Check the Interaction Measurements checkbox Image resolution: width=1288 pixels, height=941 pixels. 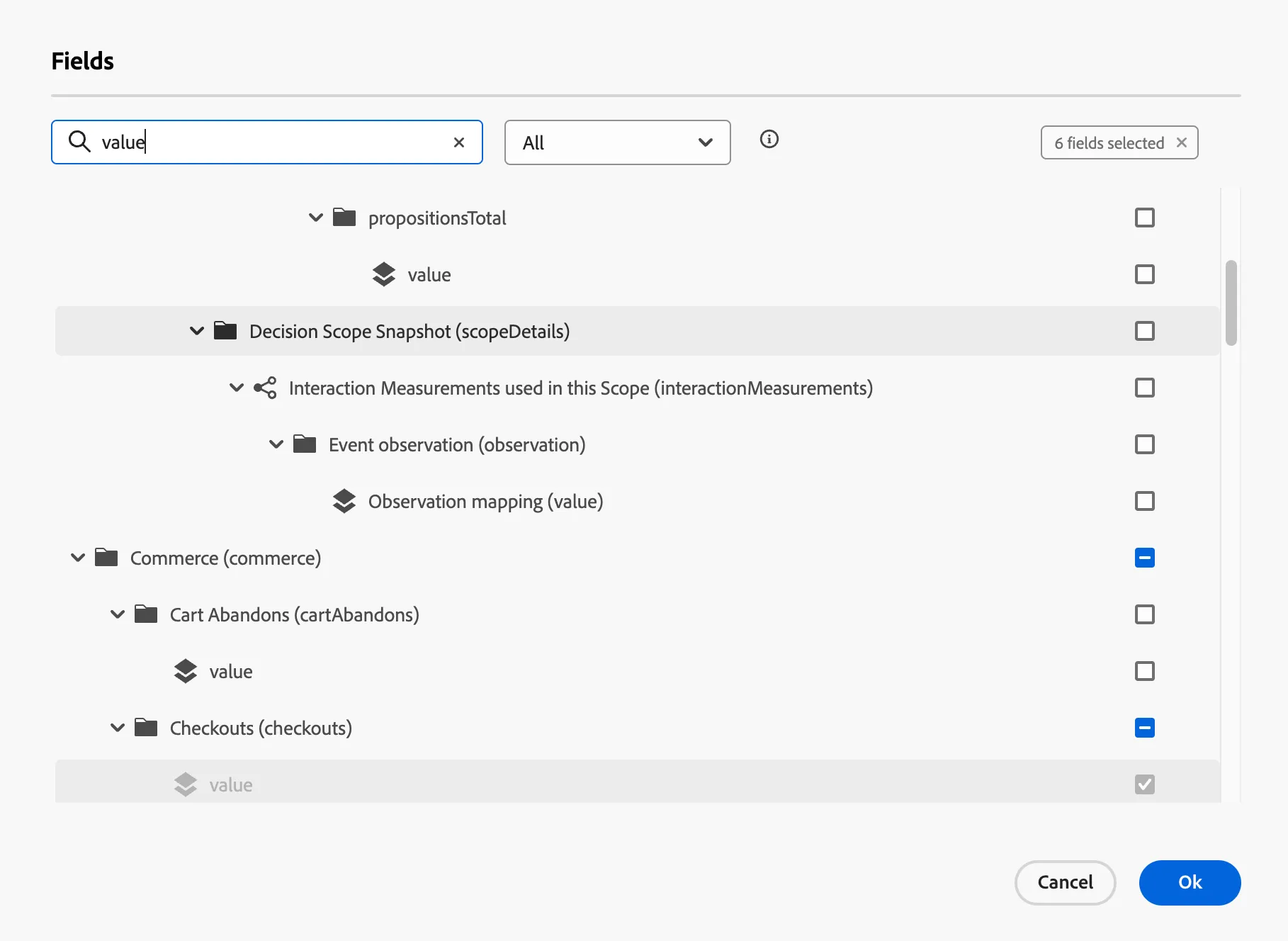1145,388
